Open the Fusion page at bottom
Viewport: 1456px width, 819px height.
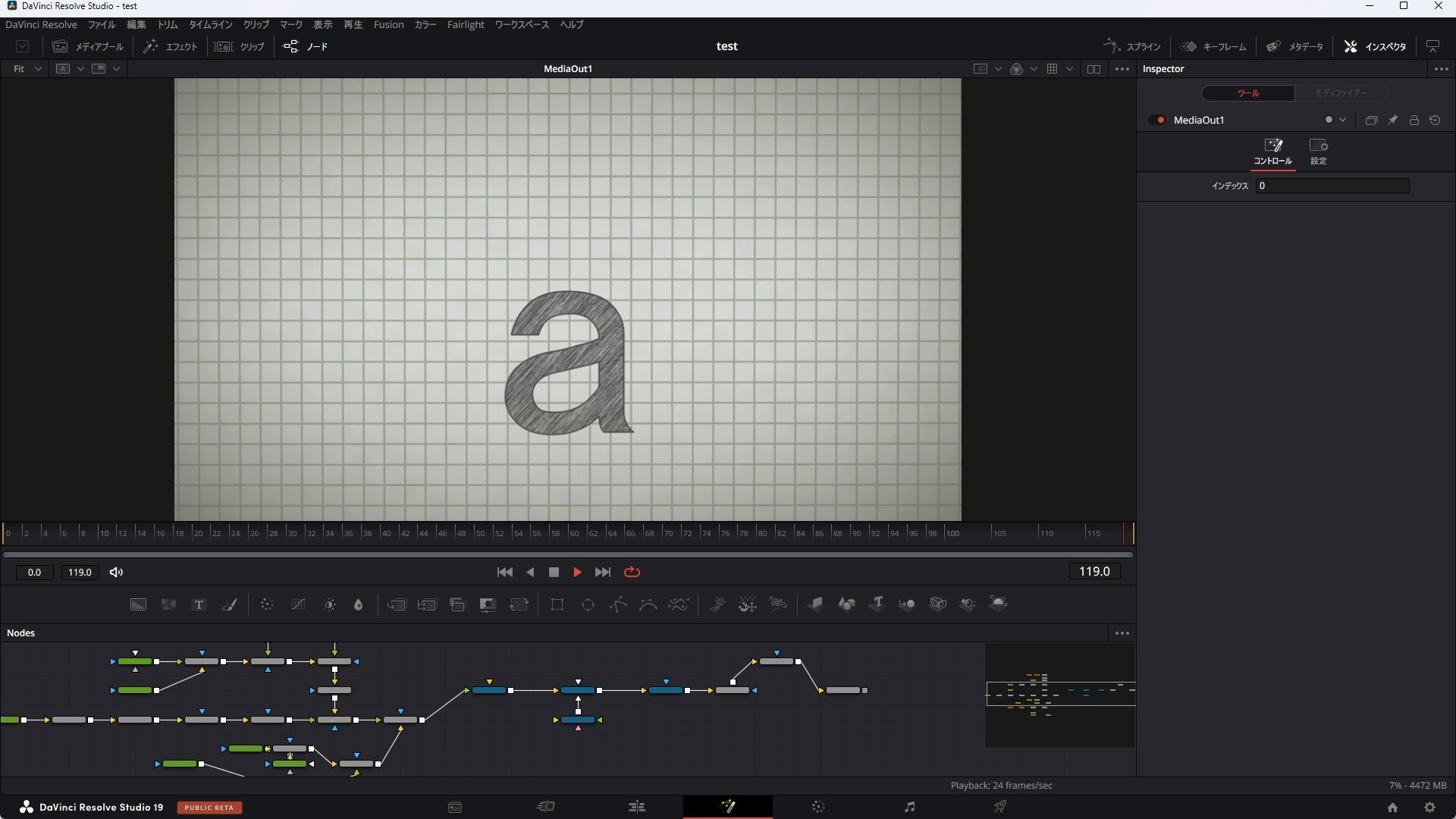(728, 806)
